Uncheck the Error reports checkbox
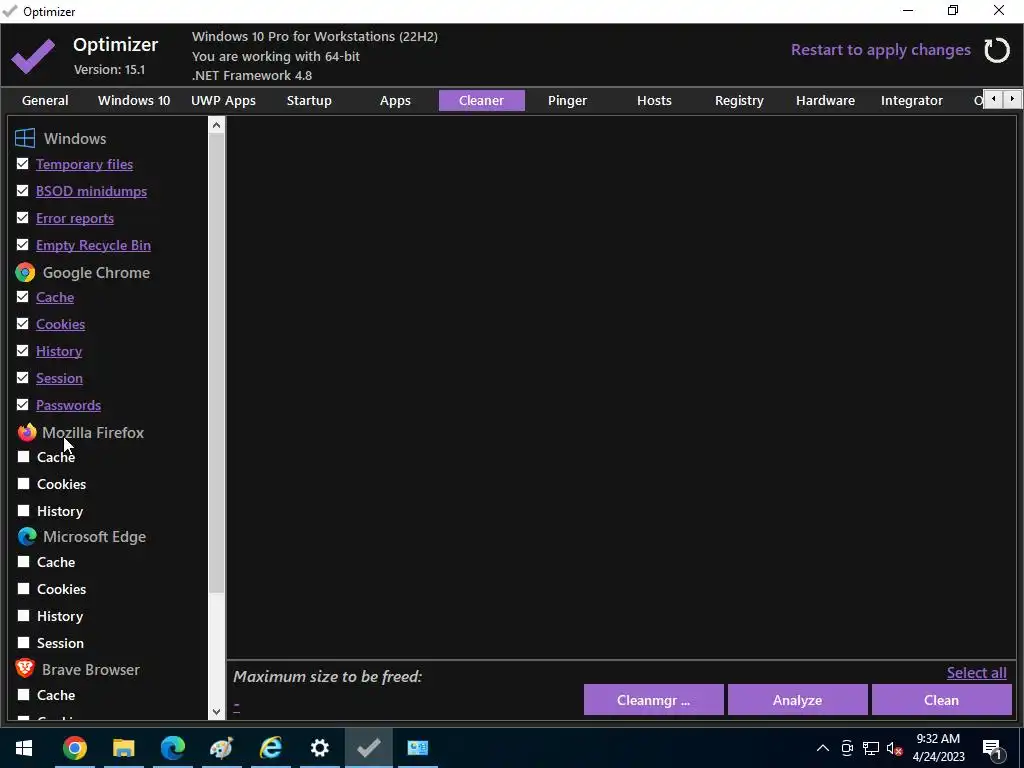Screen dimensions: 1024x768 tap(23, 217)
